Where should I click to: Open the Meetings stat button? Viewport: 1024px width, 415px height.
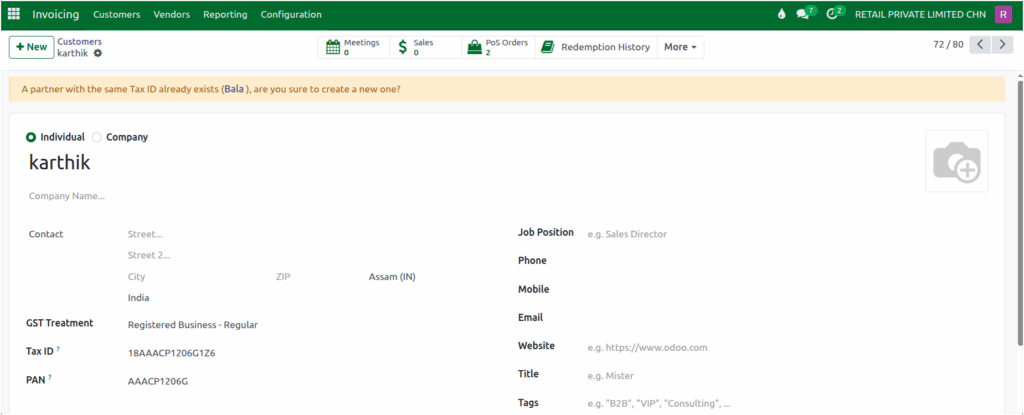coord(354,47)
